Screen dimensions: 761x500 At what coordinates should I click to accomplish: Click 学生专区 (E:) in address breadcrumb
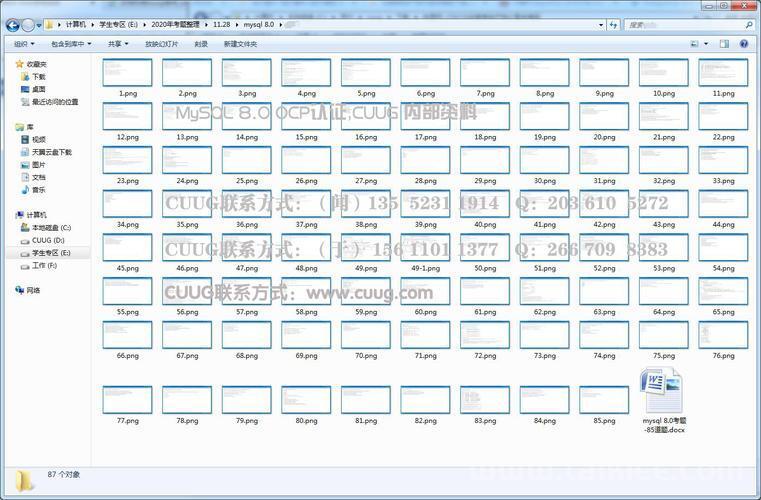point(118,24)
